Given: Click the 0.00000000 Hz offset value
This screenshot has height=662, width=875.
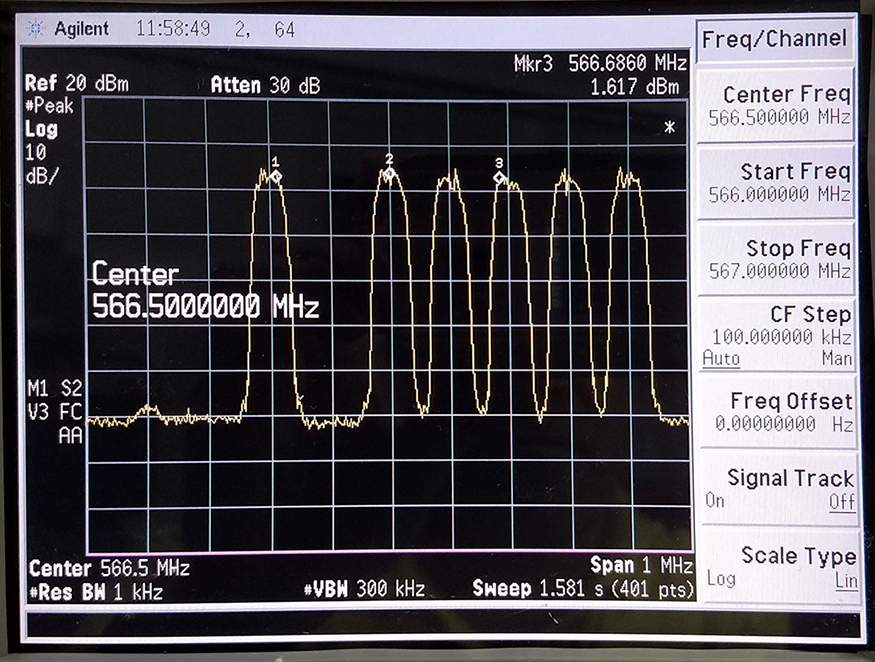Looking at the screenshot, I should point(783,424).
